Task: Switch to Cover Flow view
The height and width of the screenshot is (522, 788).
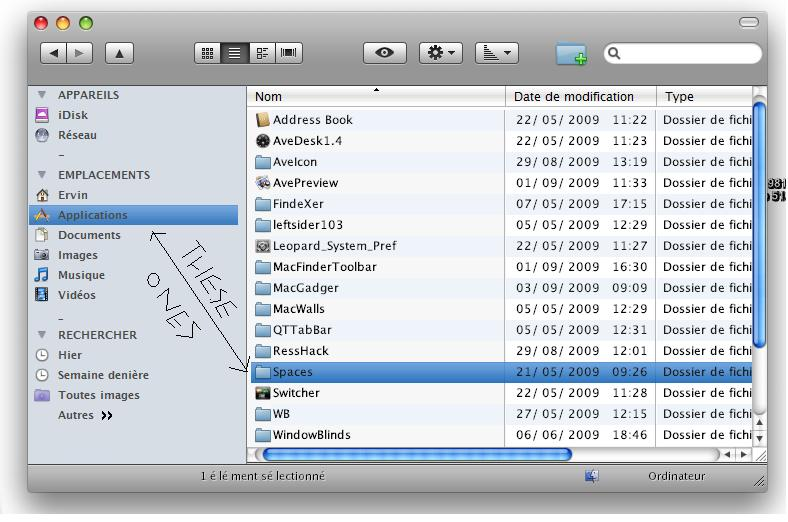Action: [288, 53]
